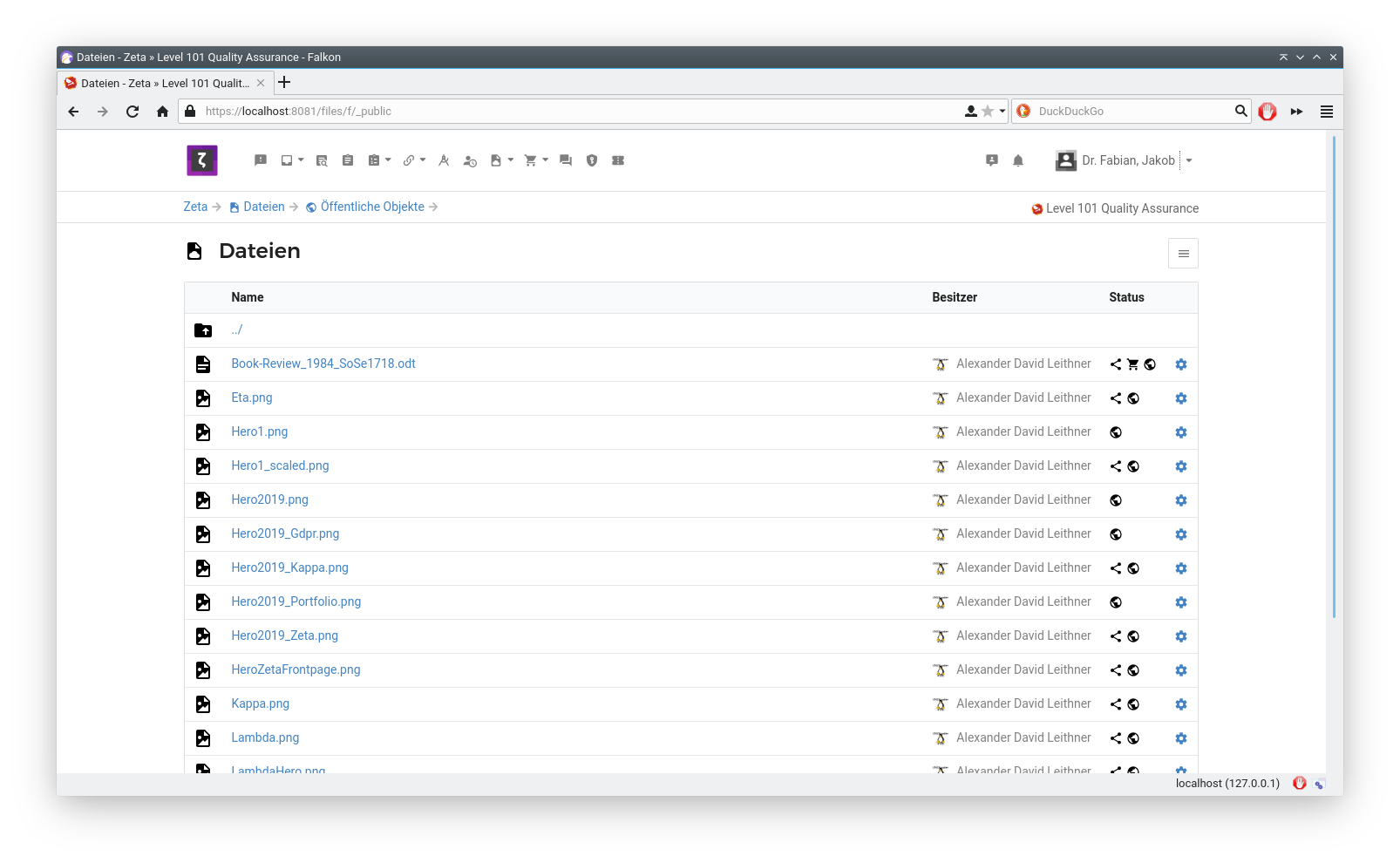Screen dimensions: 1400x863
Task: Open Hero2019_Kappa.png file
Action: (x=290, y=567)
